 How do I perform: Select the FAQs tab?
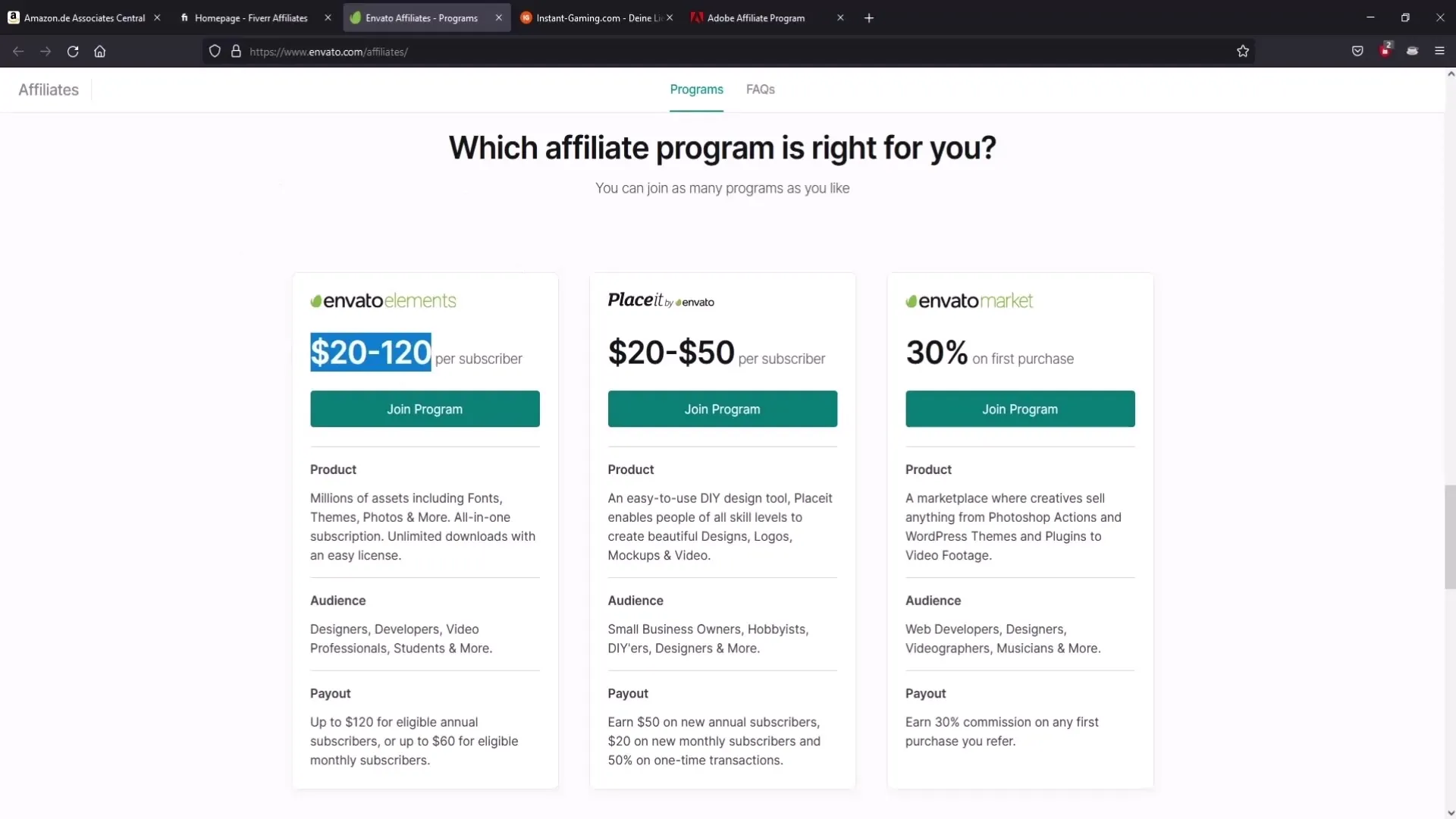pyautogui.click(x=761, y=89)
